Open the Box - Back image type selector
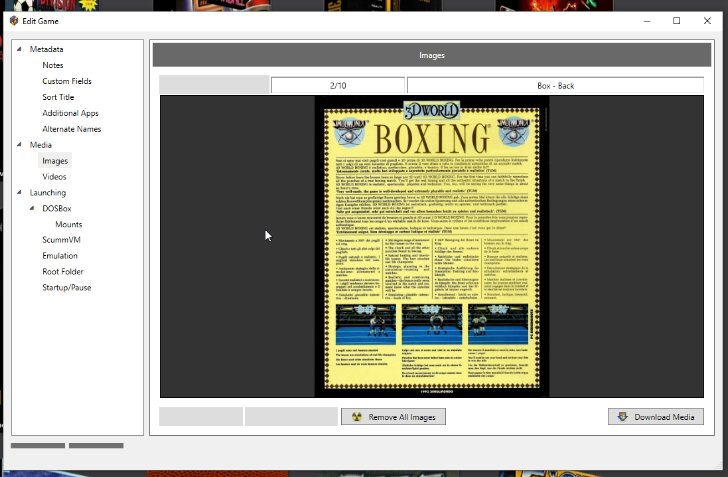Image resolution: width=728 pixels, height=477 pixels. click(555, 85)
